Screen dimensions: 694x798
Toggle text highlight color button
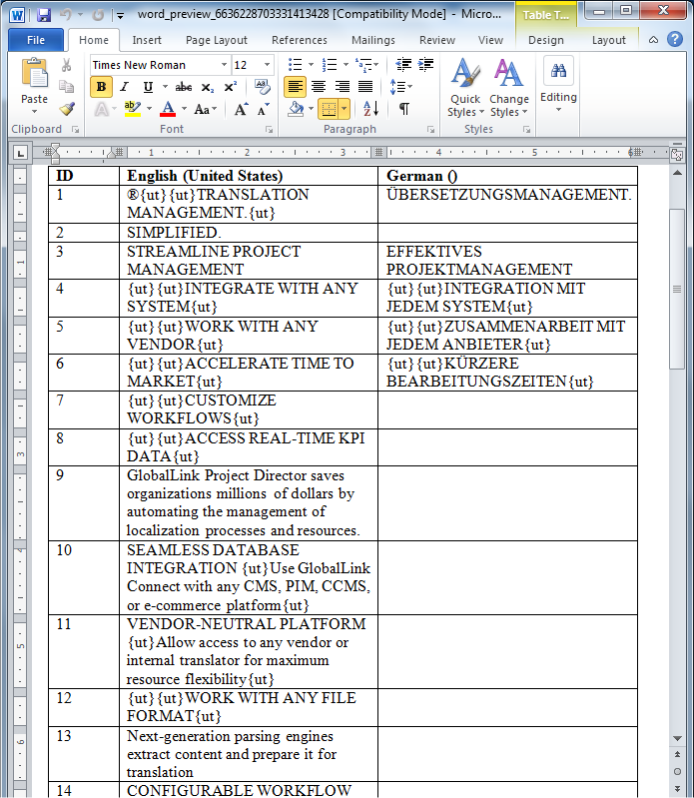(x=132, y=108)
